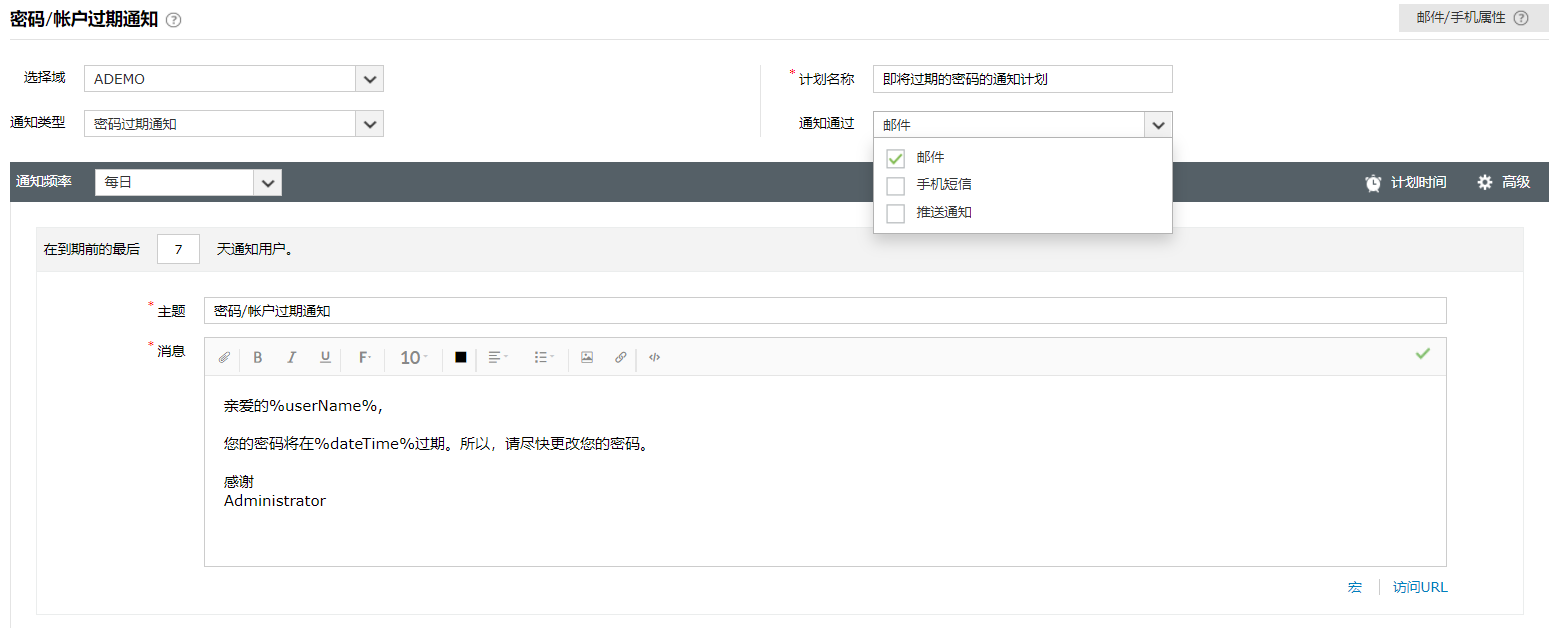Screen dimensions: 1549x628
Task: Click the days-before-expiry input showing 7
Action: pos(177,248)
